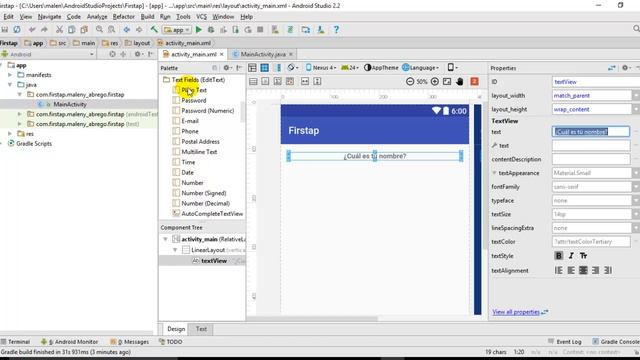
Task: Click the text property input field
Action: [x=591, y=132]
